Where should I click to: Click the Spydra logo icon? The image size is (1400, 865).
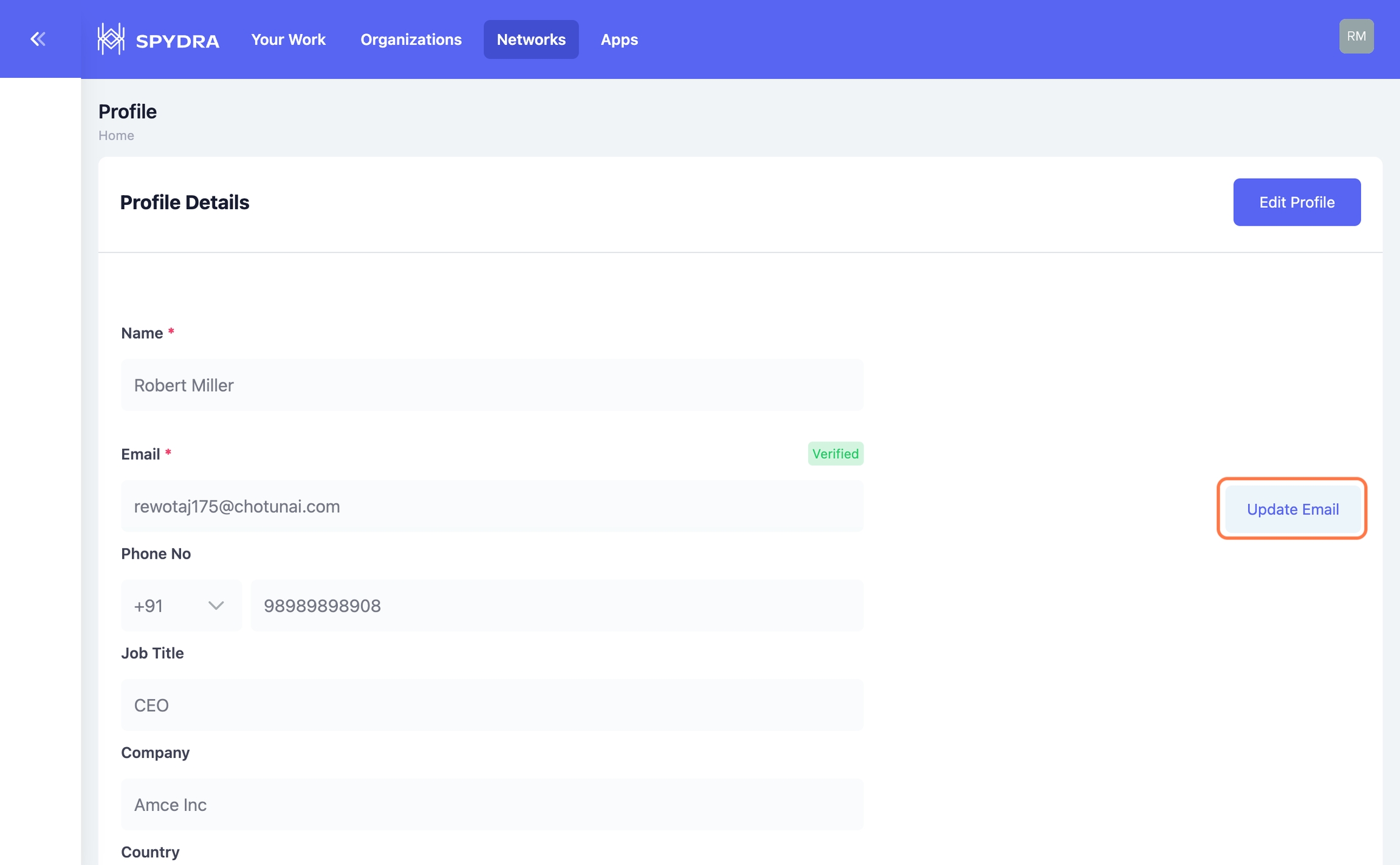point(111,40)
